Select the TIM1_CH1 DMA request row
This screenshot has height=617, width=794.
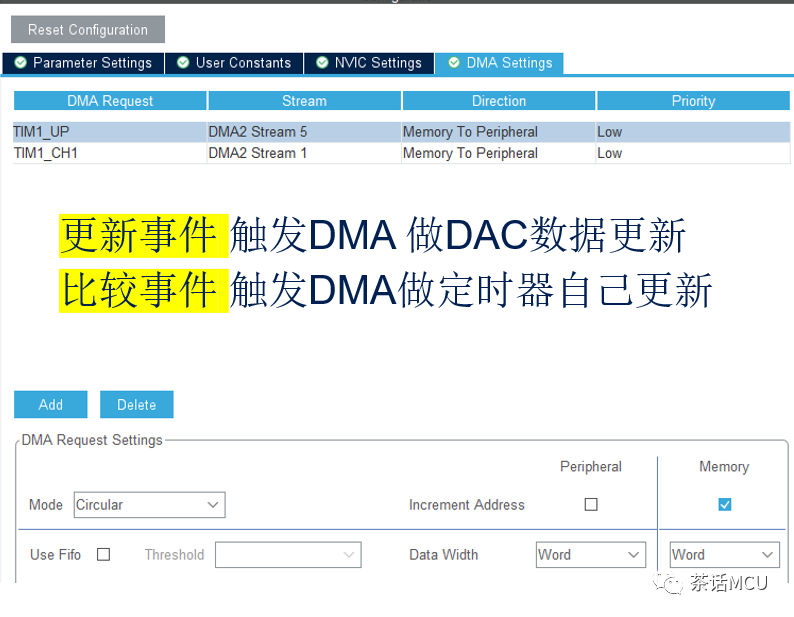click(x=401, y=153)
